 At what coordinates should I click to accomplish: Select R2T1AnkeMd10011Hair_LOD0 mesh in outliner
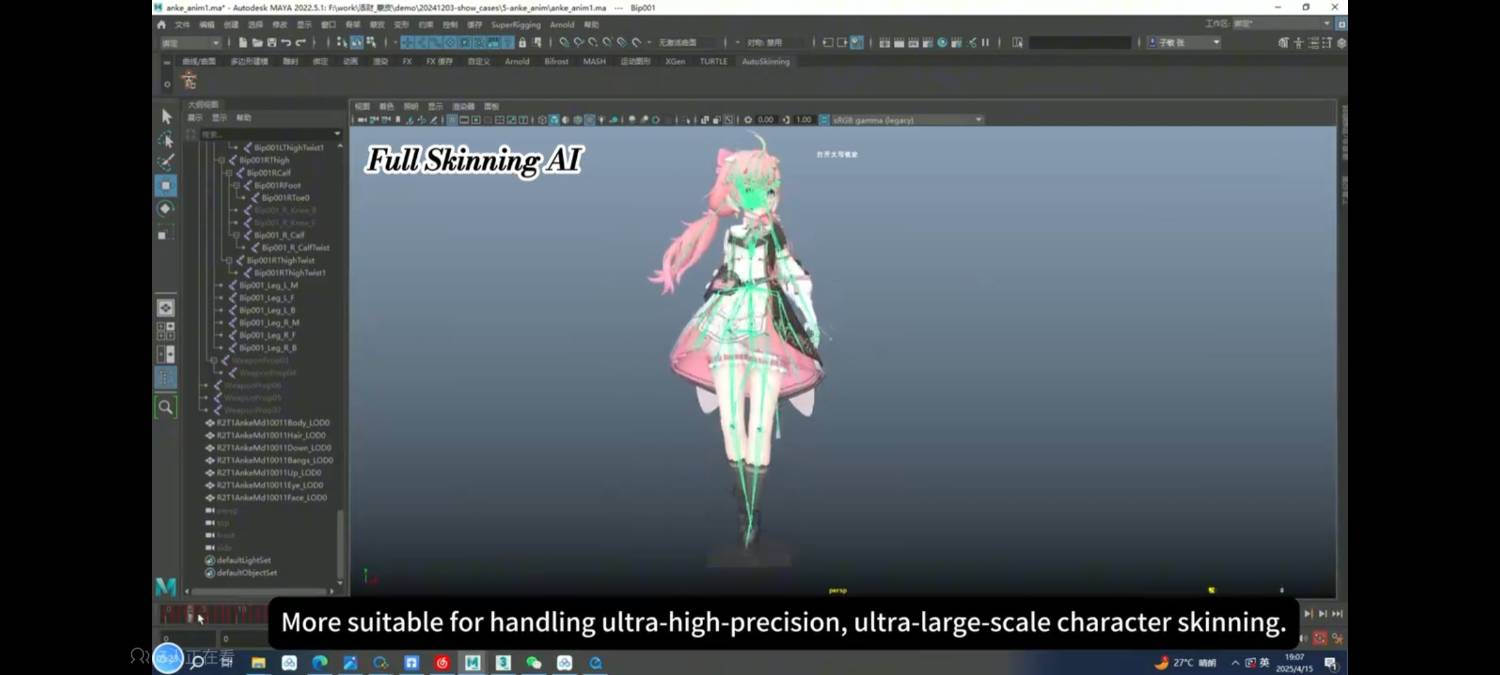coord(270,435)
